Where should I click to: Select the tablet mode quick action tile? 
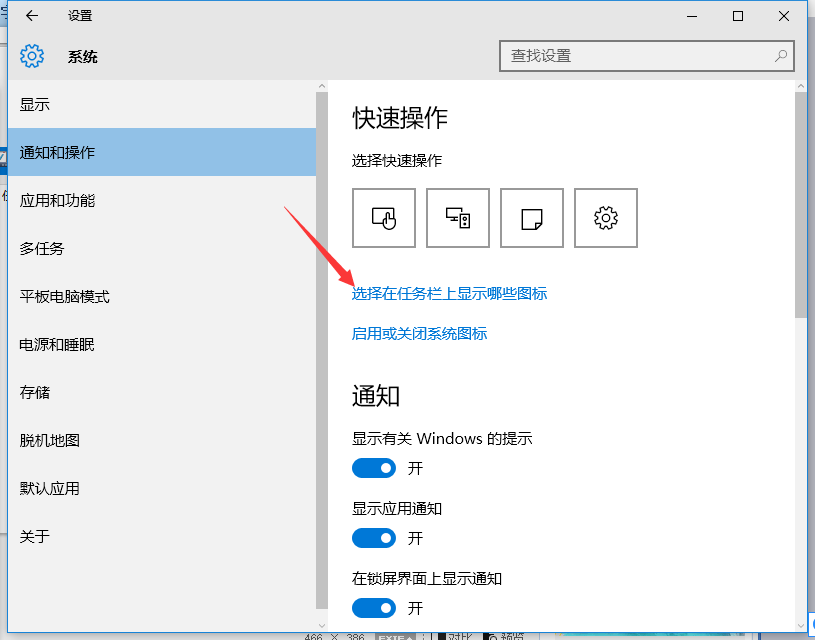click(384, 218)
